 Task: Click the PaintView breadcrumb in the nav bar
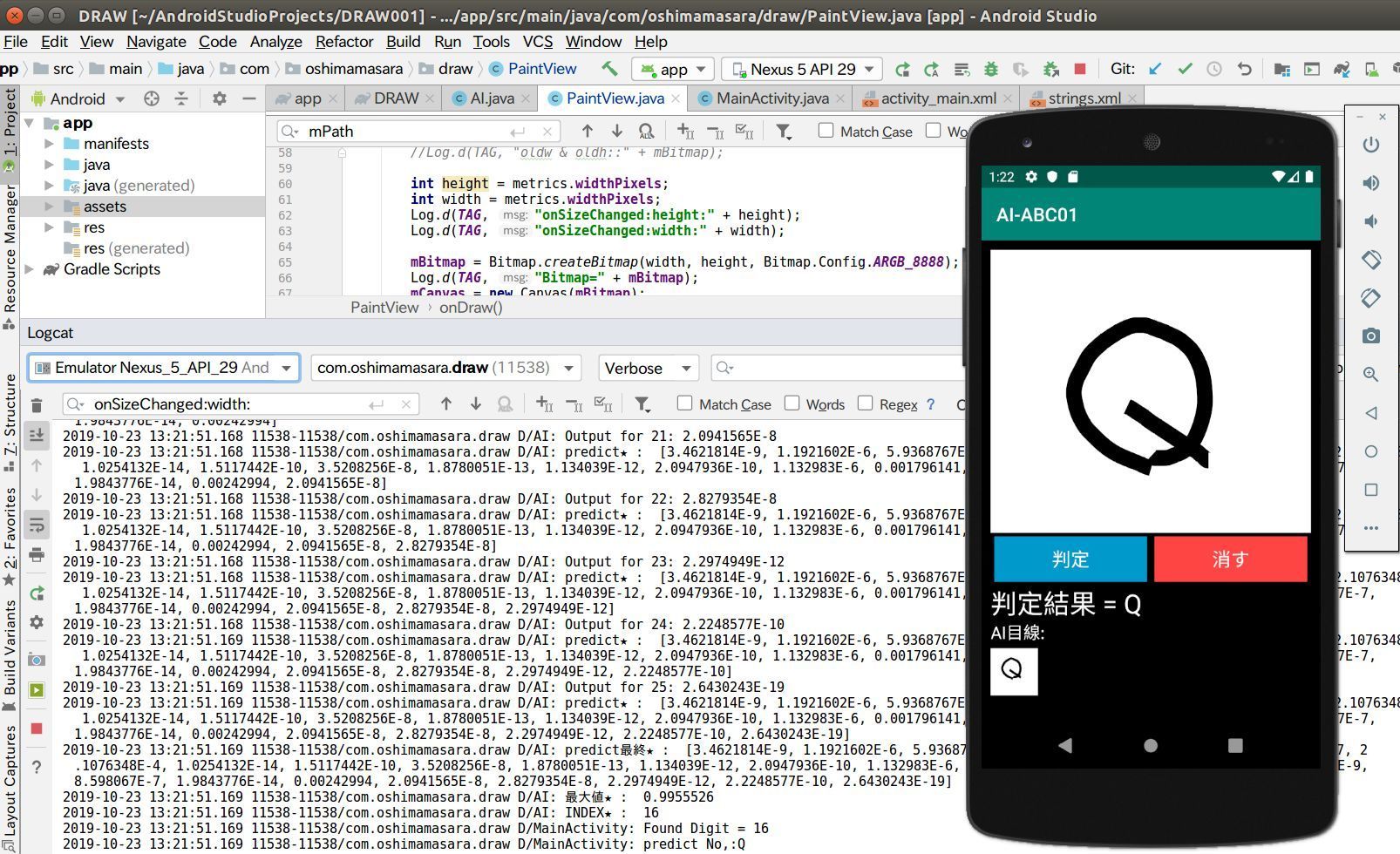pyautogui.click(x=542, y=69)
